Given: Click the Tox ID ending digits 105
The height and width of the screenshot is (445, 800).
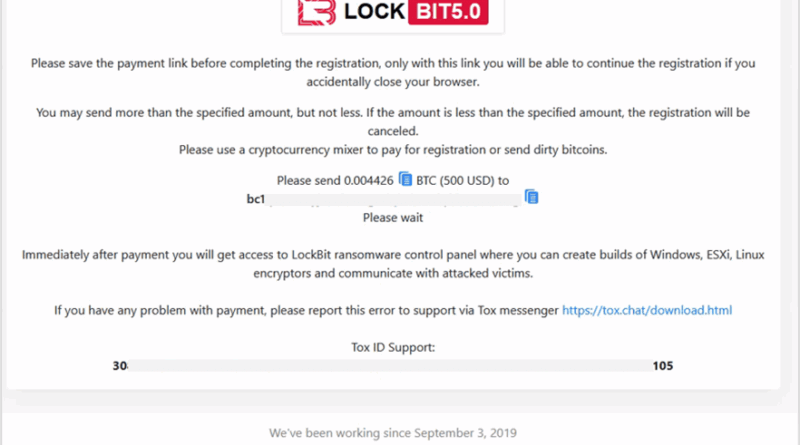Looking at the screenshot, I should [x=662, y=365].
